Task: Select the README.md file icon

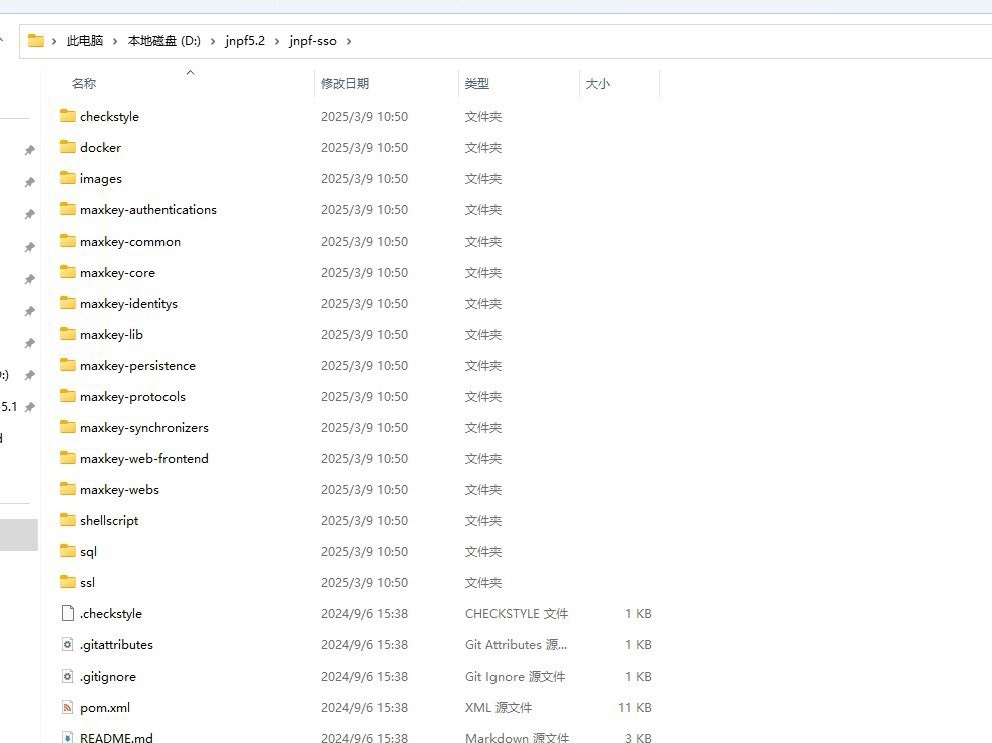Action: (68, 737)
